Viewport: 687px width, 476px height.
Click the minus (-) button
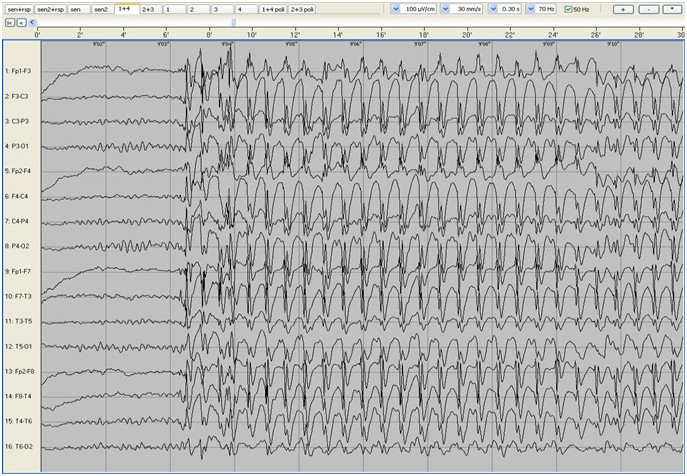click(649, 9)
